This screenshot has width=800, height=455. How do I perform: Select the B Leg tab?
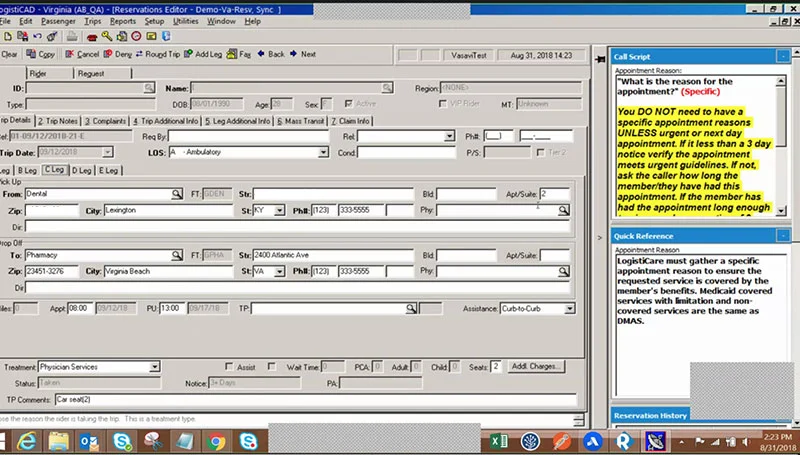pyautogui.click(x=27, y=170)
